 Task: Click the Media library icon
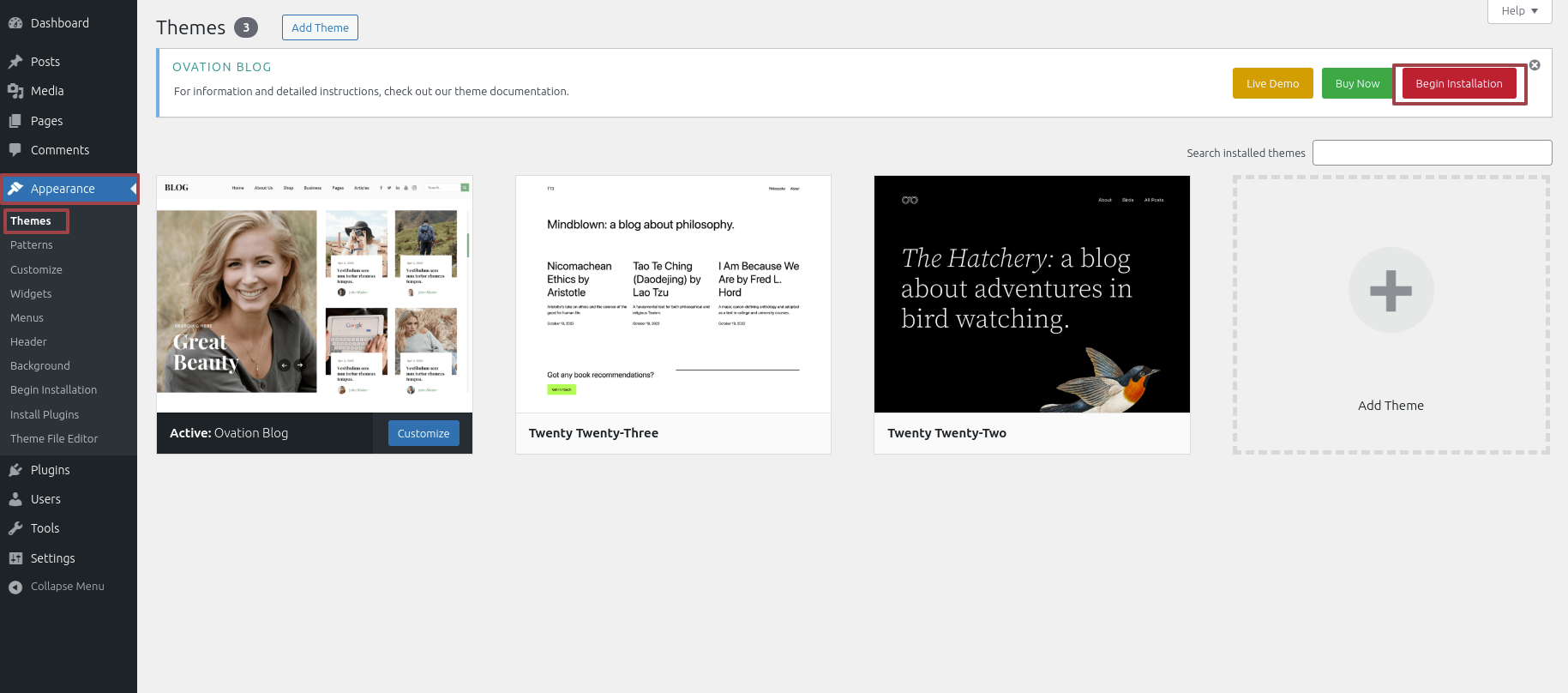tap(15, 91)
